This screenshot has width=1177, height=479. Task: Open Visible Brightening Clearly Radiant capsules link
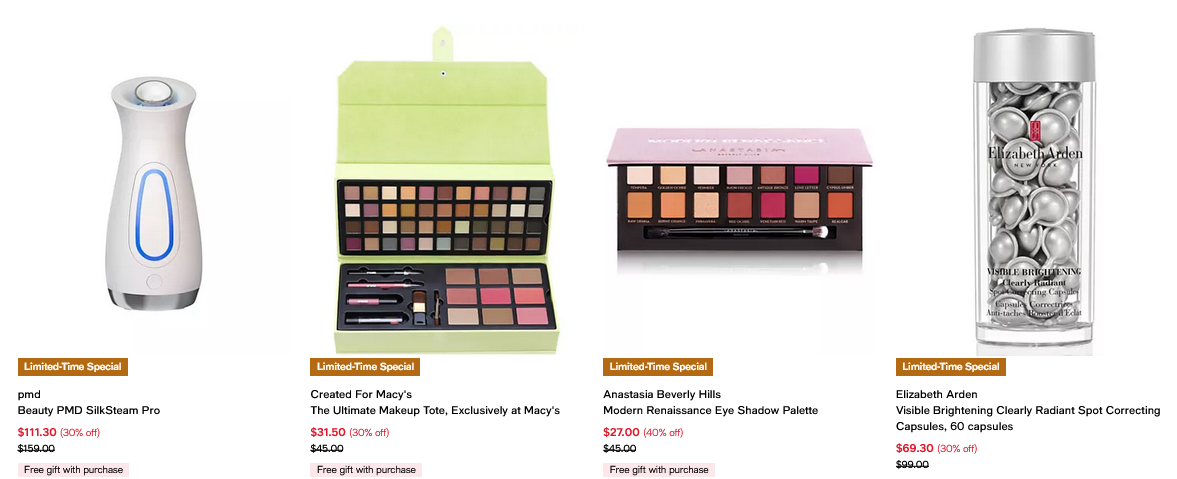pos(1028,418)
